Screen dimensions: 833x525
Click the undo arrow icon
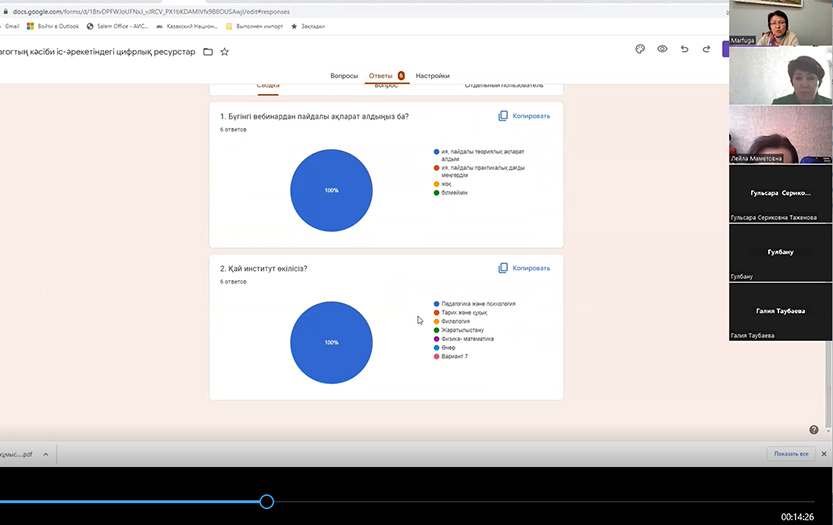pyautogui.click(x=685, y=49)
